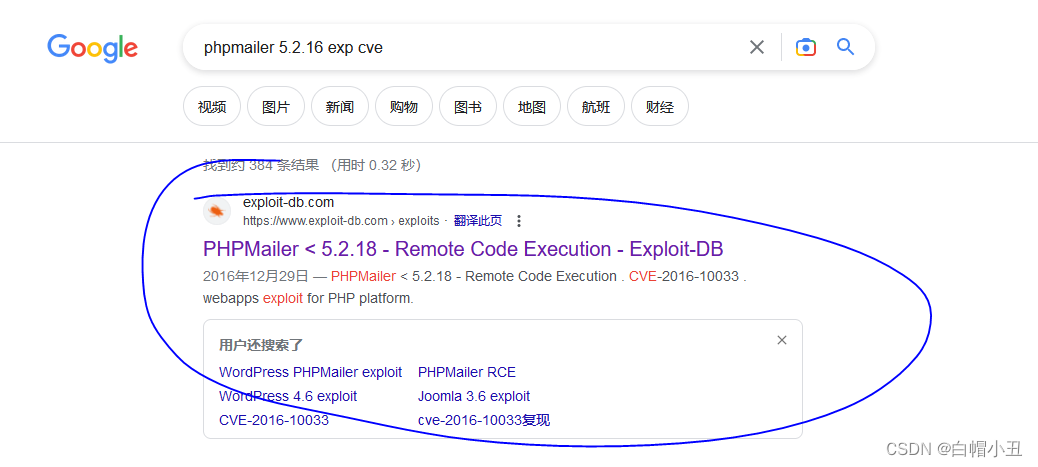The image size is (1038, 467).
Task: Select the 新闻 filter tab
Action: coord(340,107)
